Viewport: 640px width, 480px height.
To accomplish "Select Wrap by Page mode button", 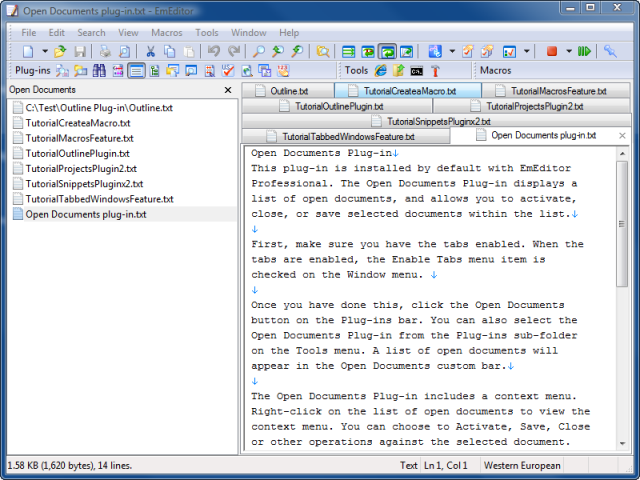I will pyautogui.click(x=407, y=51).
